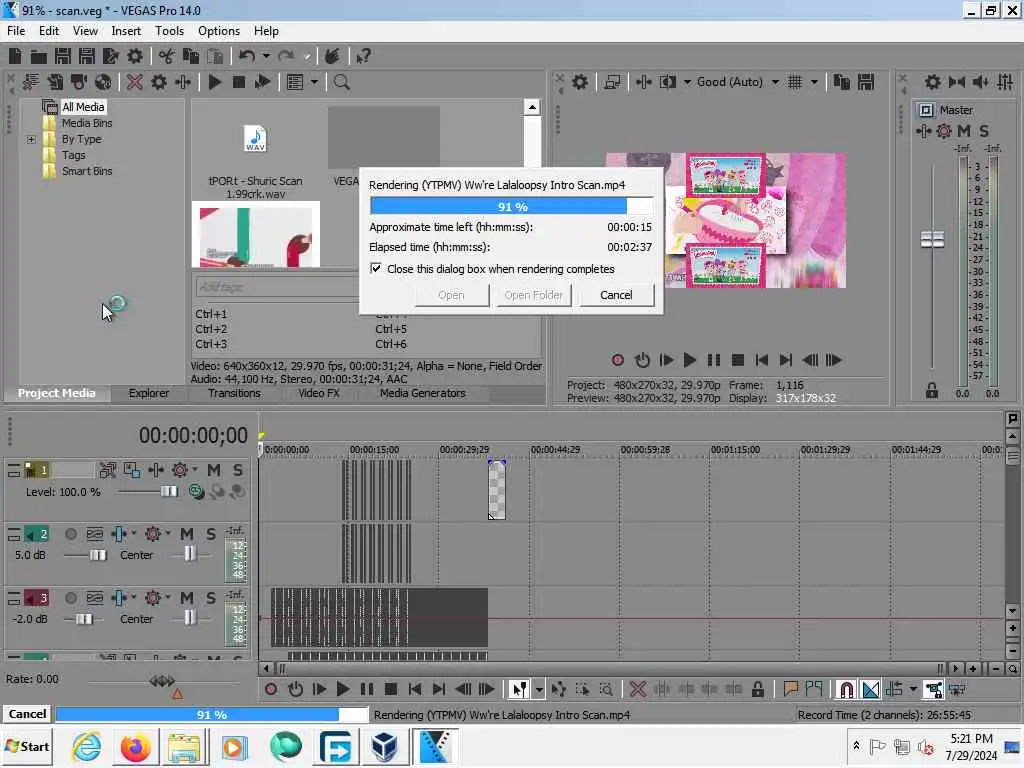
Task: Start media preview in Project Media toolbar
Action: click(215, 82)
